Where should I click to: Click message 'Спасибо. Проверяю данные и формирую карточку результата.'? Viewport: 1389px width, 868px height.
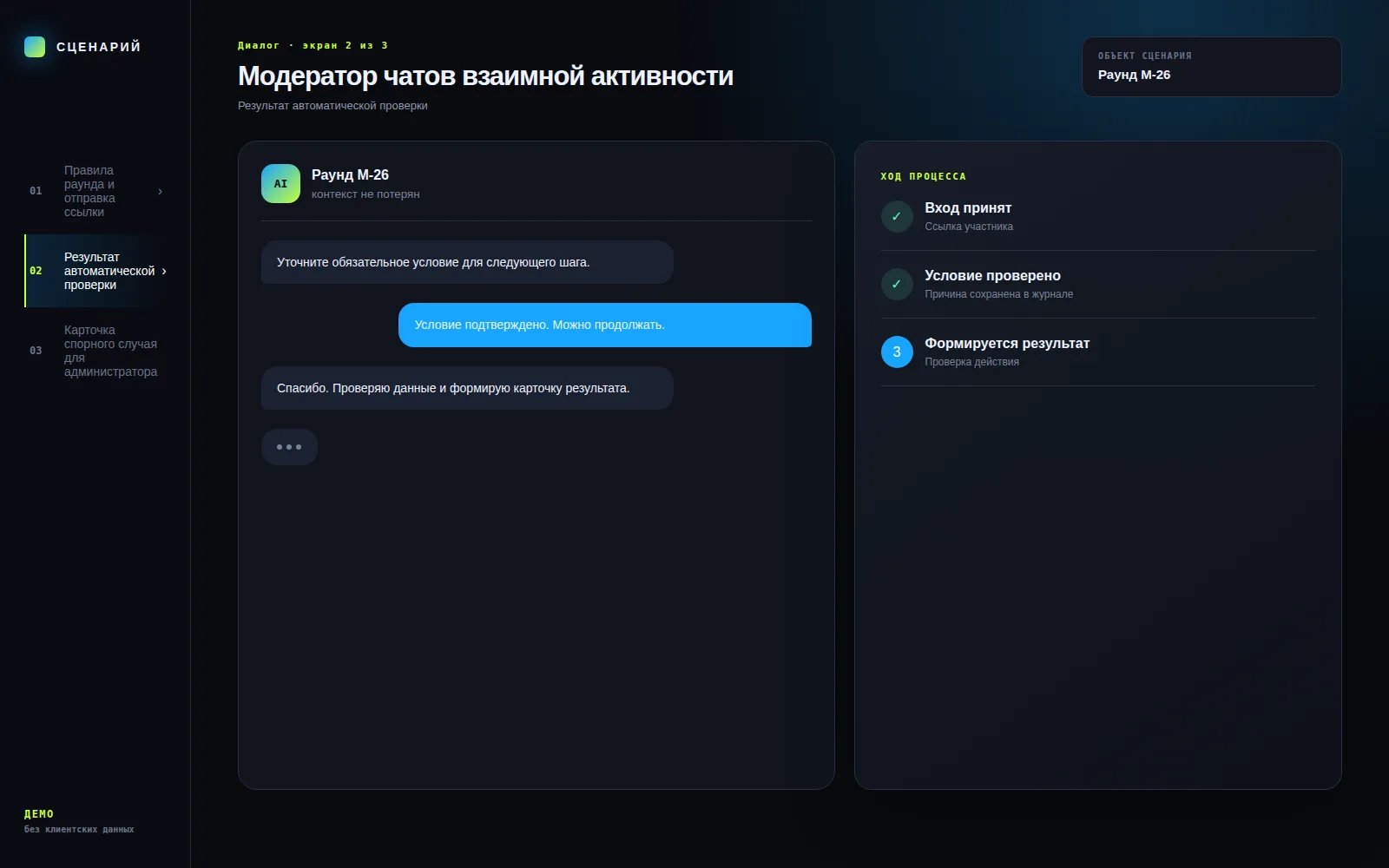pyautogui.click(x=467, y=388)
